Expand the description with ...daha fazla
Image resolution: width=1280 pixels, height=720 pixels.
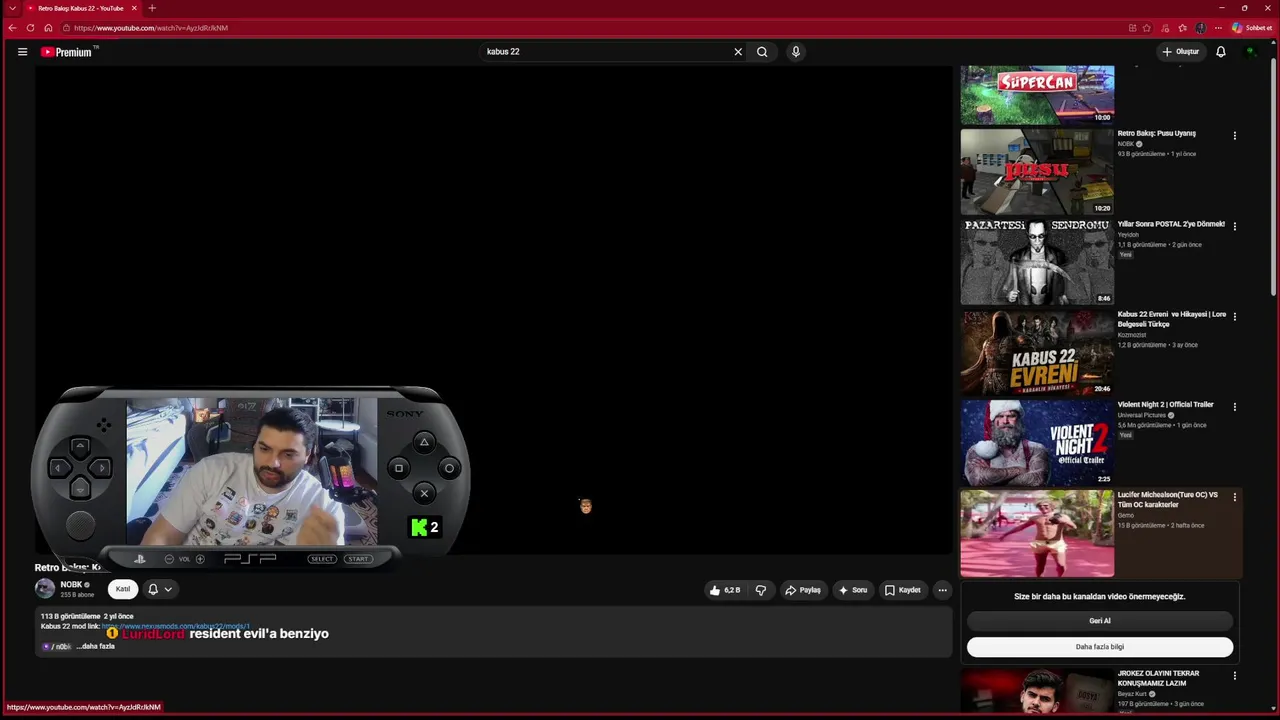(96, 646)
